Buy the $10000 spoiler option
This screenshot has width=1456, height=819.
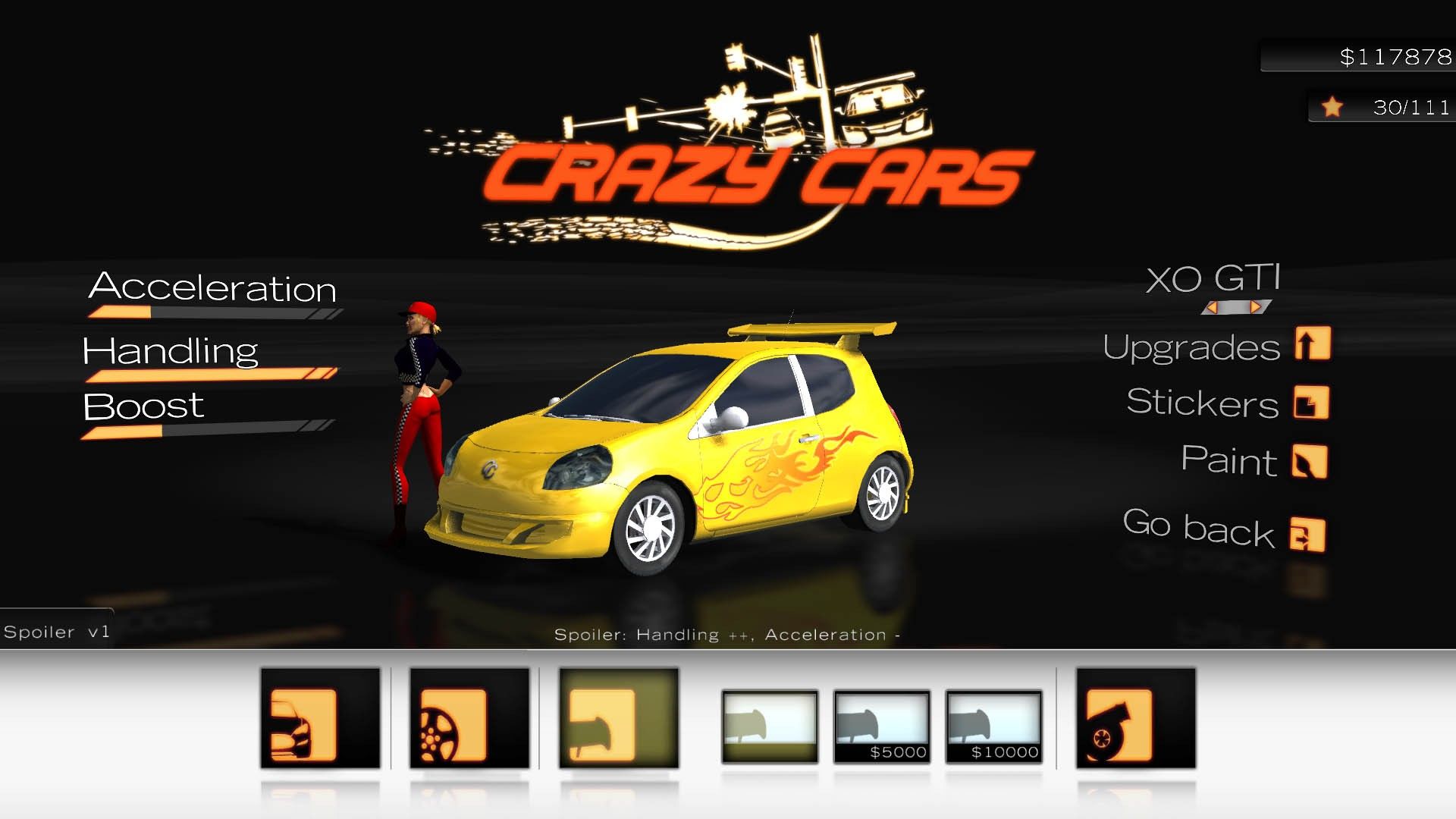point(993,726)
